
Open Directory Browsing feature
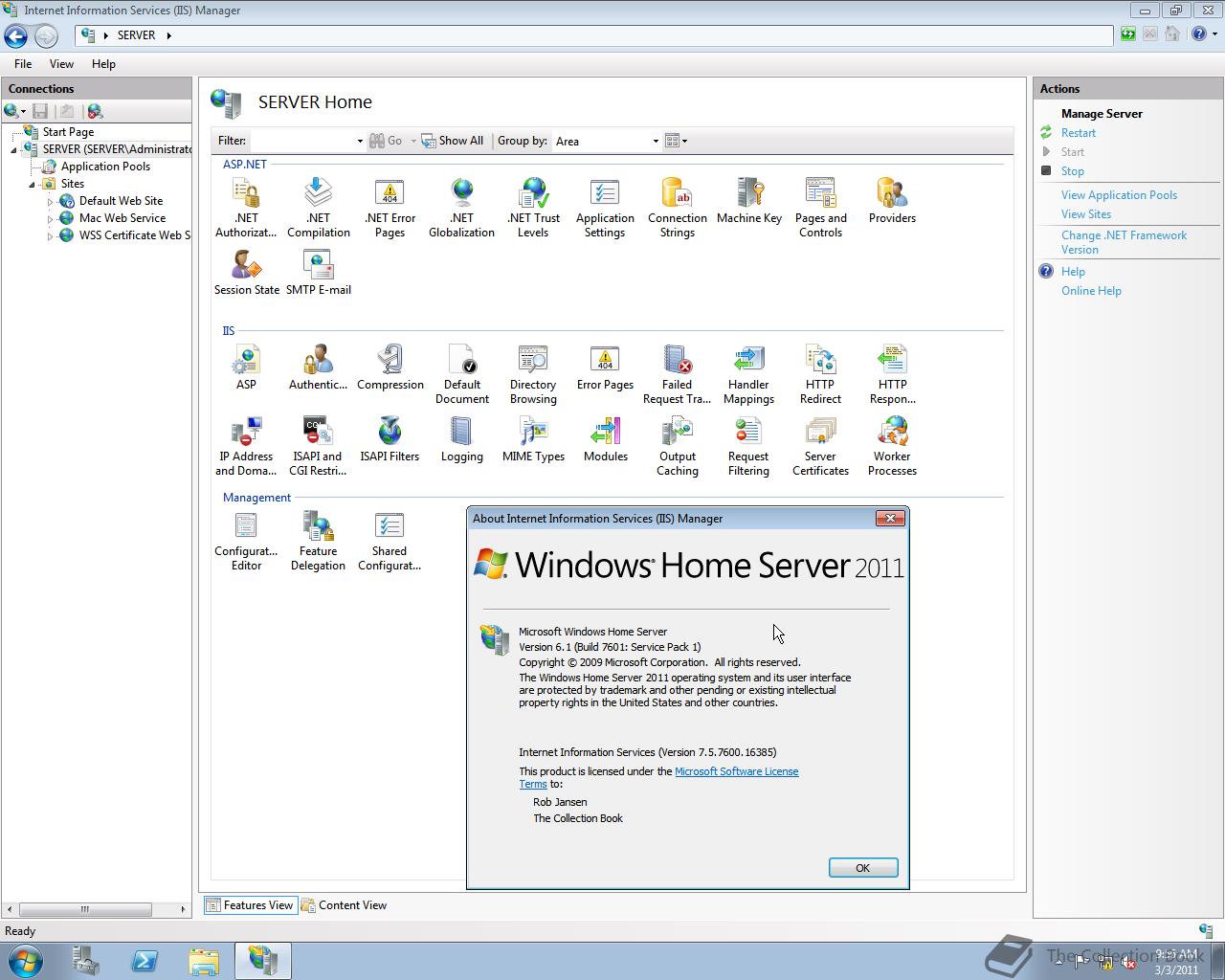coord(533,374)
